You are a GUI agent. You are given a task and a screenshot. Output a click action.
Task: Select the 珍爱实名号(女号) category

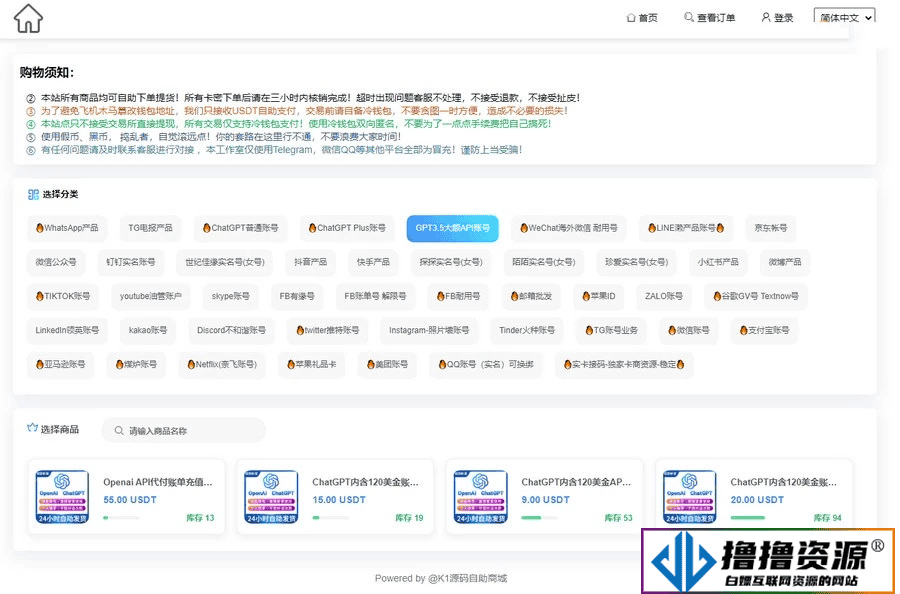click(637, 262)
